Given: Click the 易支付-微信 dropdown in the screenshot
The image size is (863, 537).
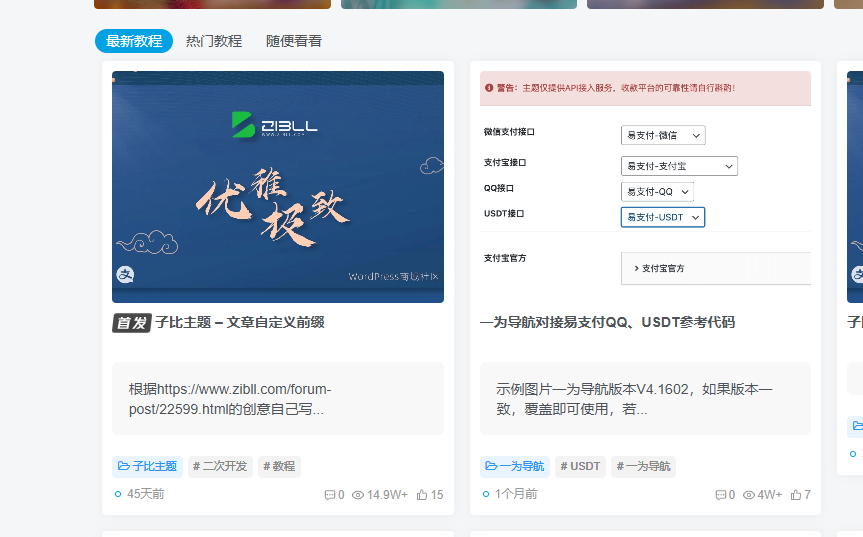Looking at the screenshot, I should pos(663,135).
